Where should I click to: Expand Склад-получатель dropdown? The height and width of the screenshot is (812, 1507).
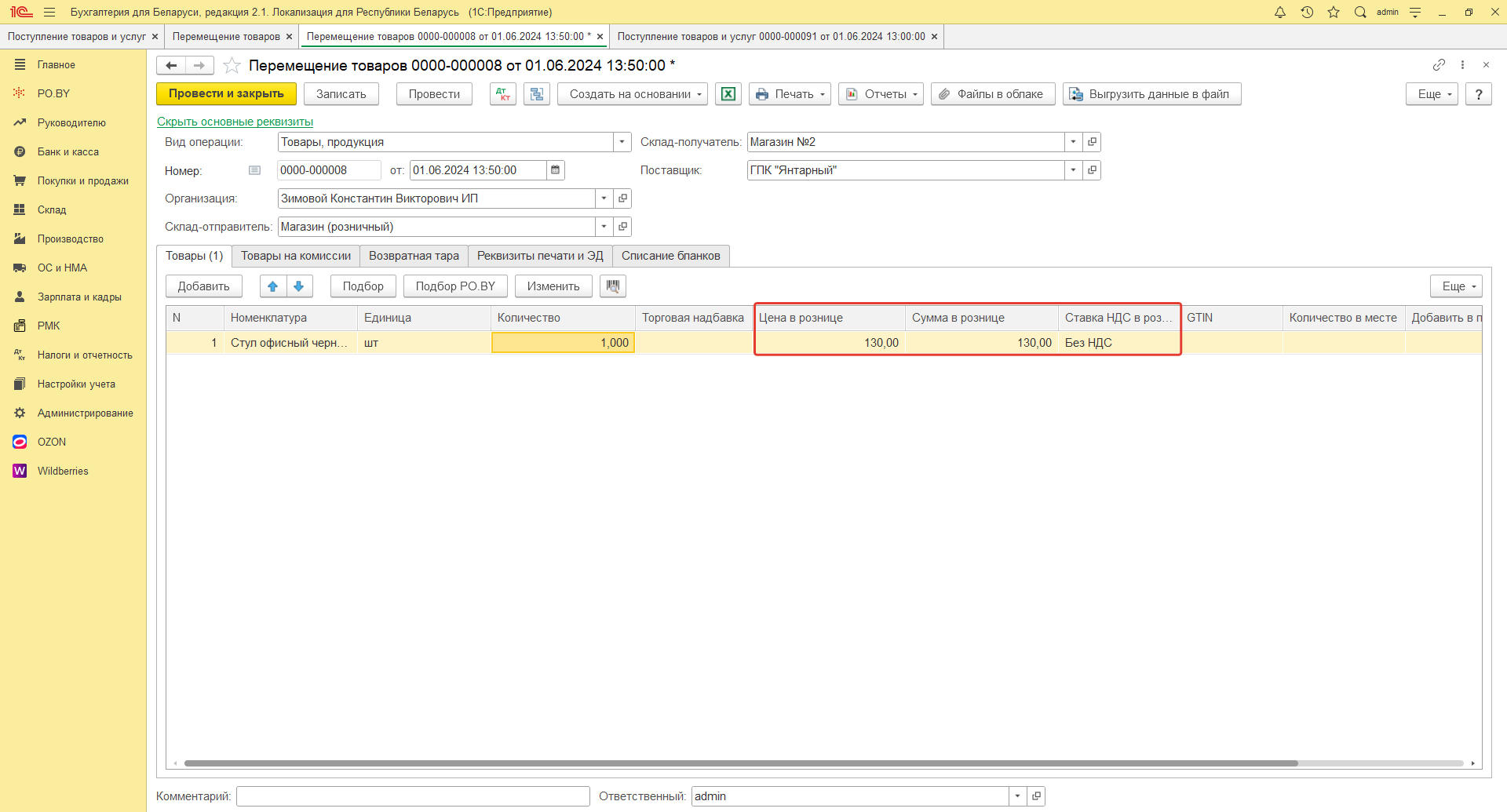pos(1073,142)
